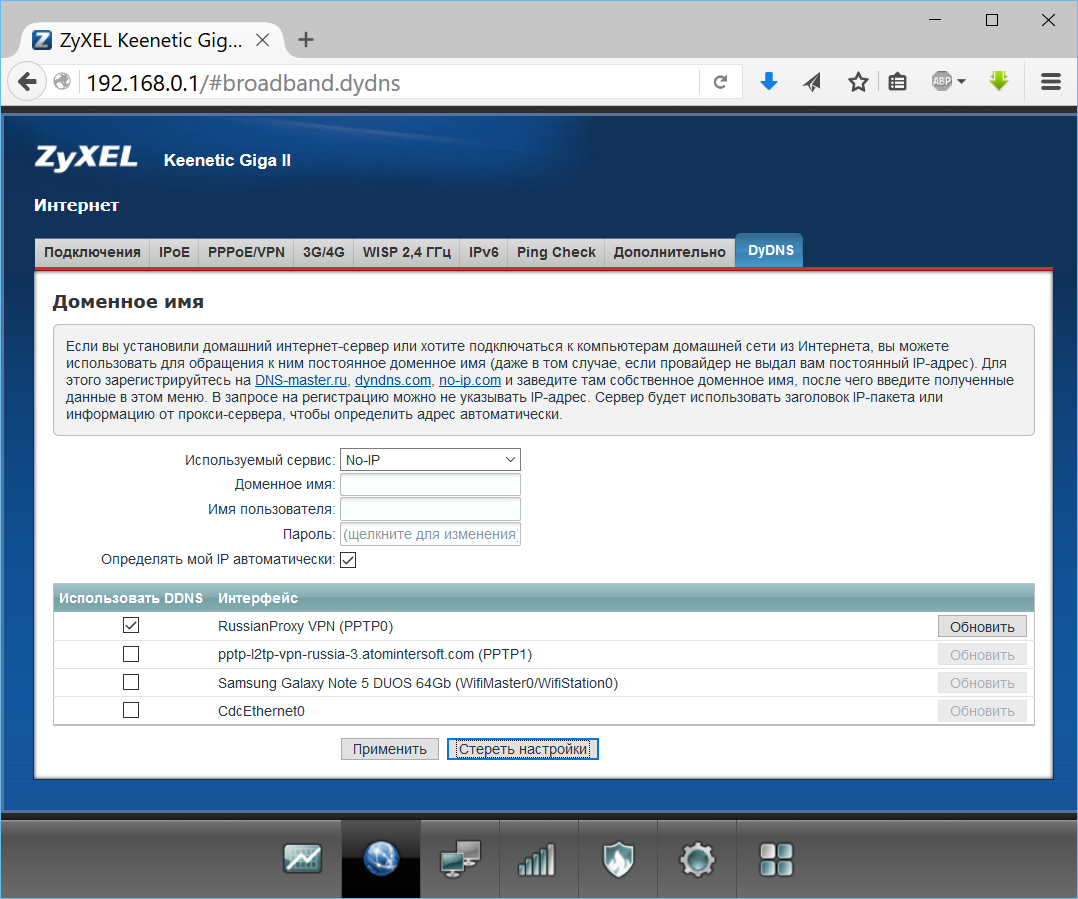Switch to IPv6 tab

(483, 252)
